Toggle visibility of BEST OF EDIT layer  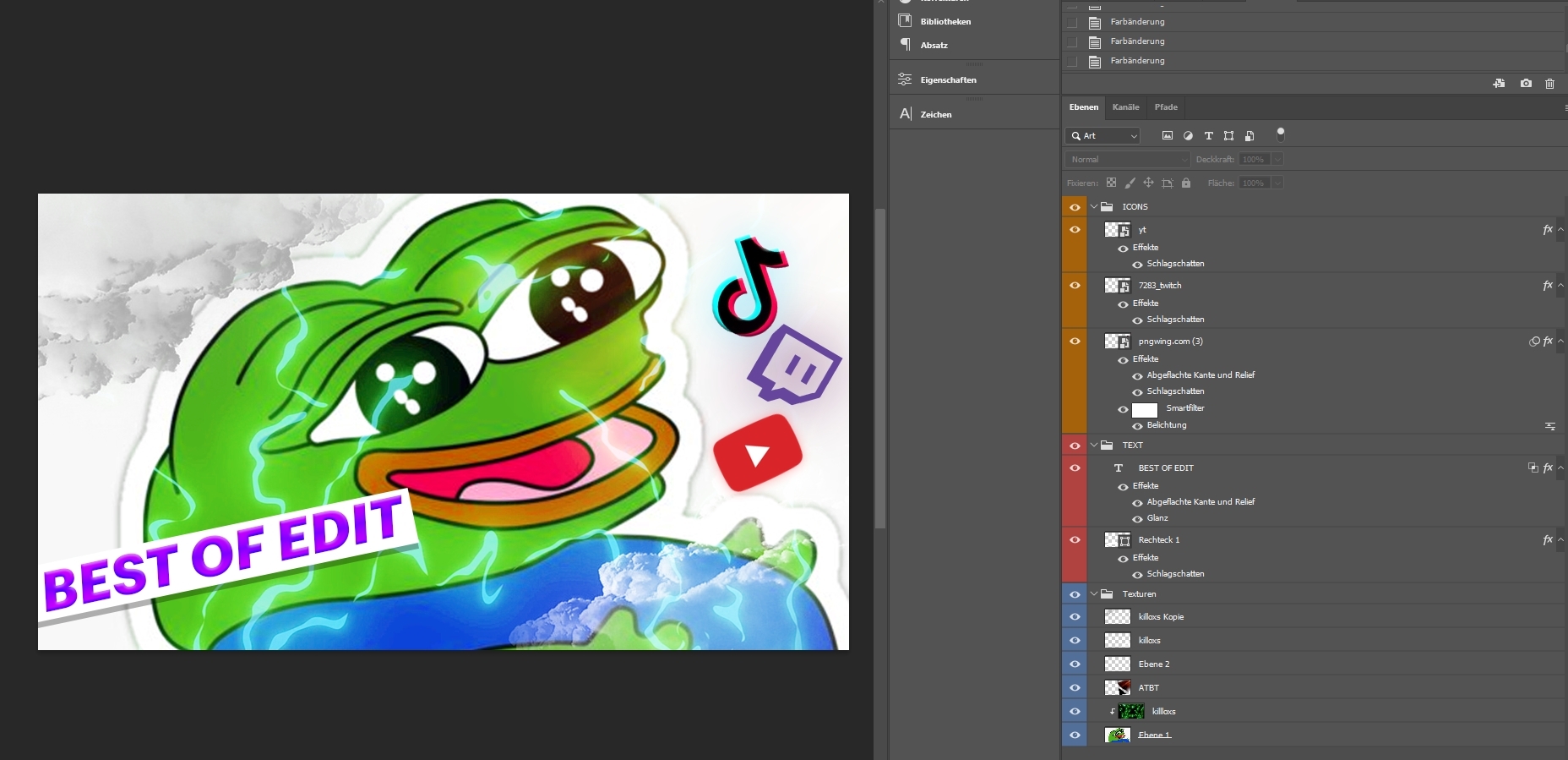pyautogui.click(x=1075, y=468)
